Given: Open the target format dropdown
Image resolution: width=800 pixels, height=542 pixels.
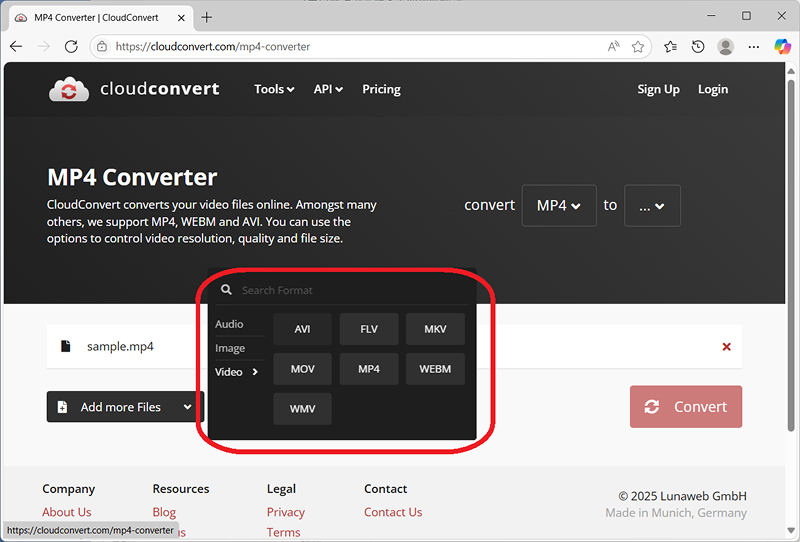Looking at the screenshot, I should point(652,206).
